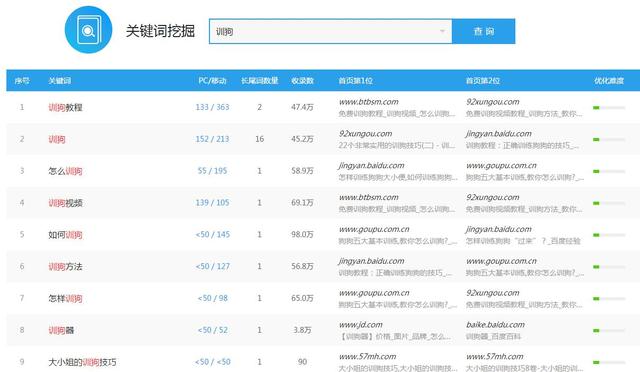Click the 133 / 363 PC/mobile value
The height and width of the screenshot is (372, 640).
pos(212,107)
